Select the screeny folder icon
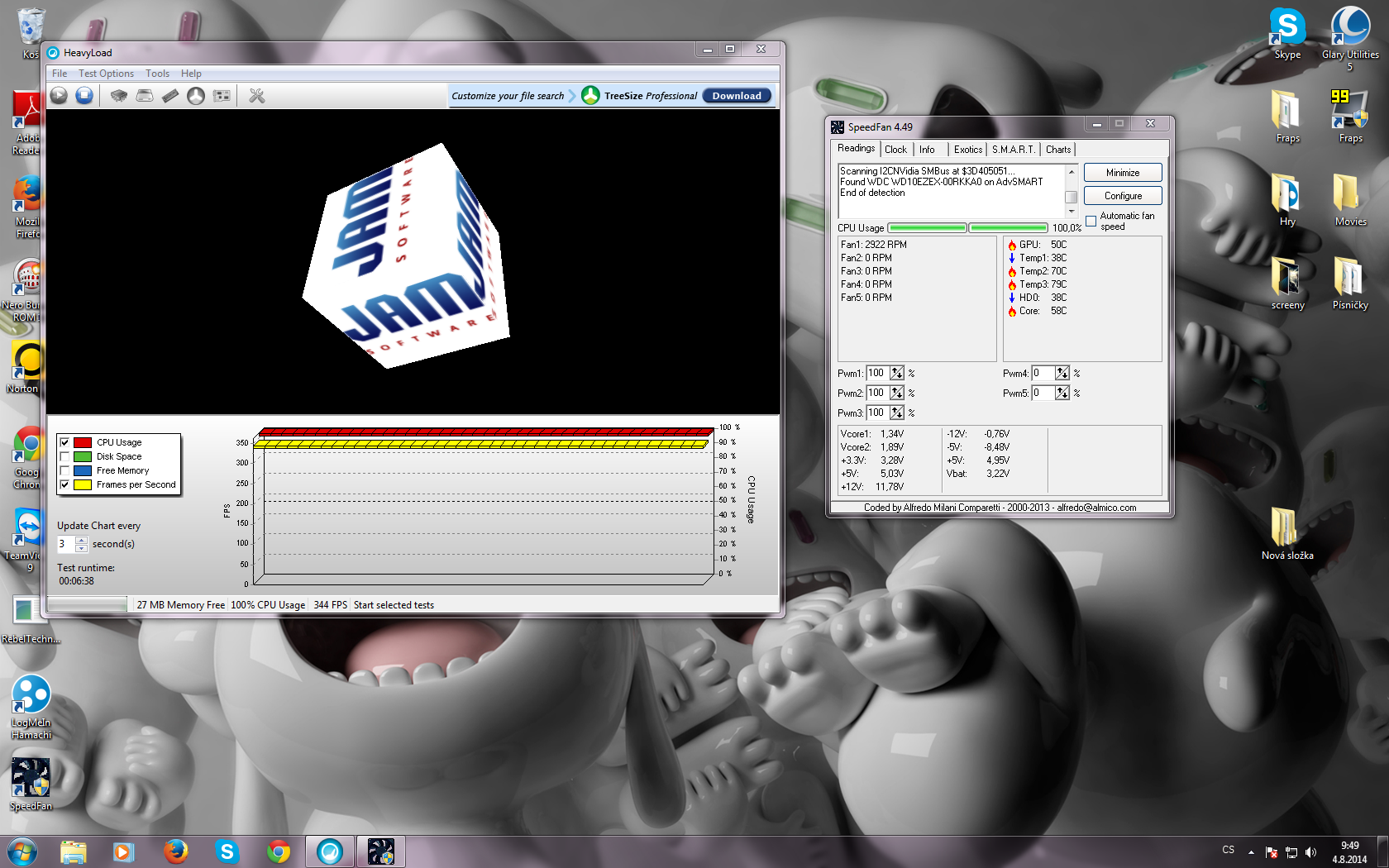 (1287, 284)
